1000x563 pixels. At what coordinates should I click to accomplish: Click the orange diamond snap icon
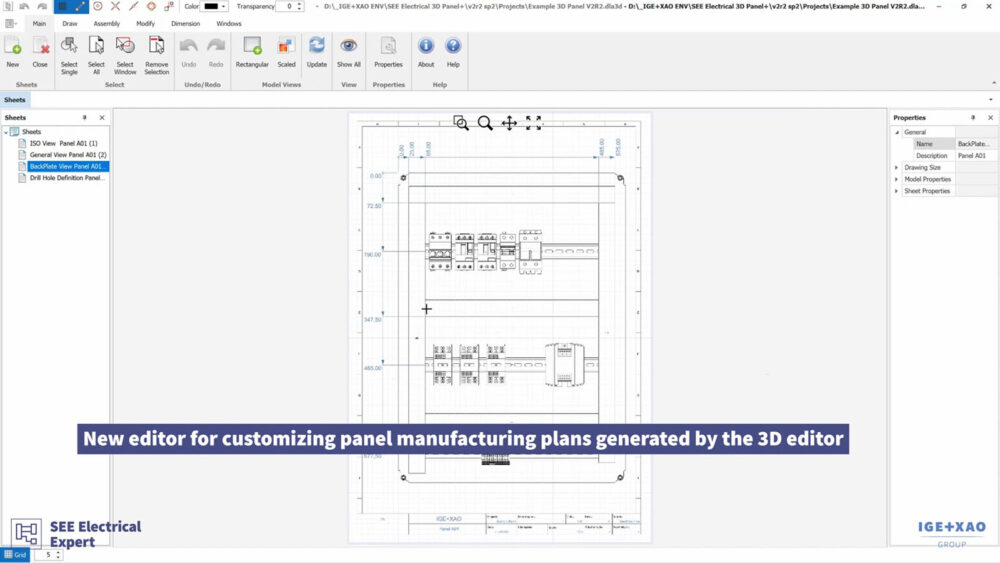point(151,6)
